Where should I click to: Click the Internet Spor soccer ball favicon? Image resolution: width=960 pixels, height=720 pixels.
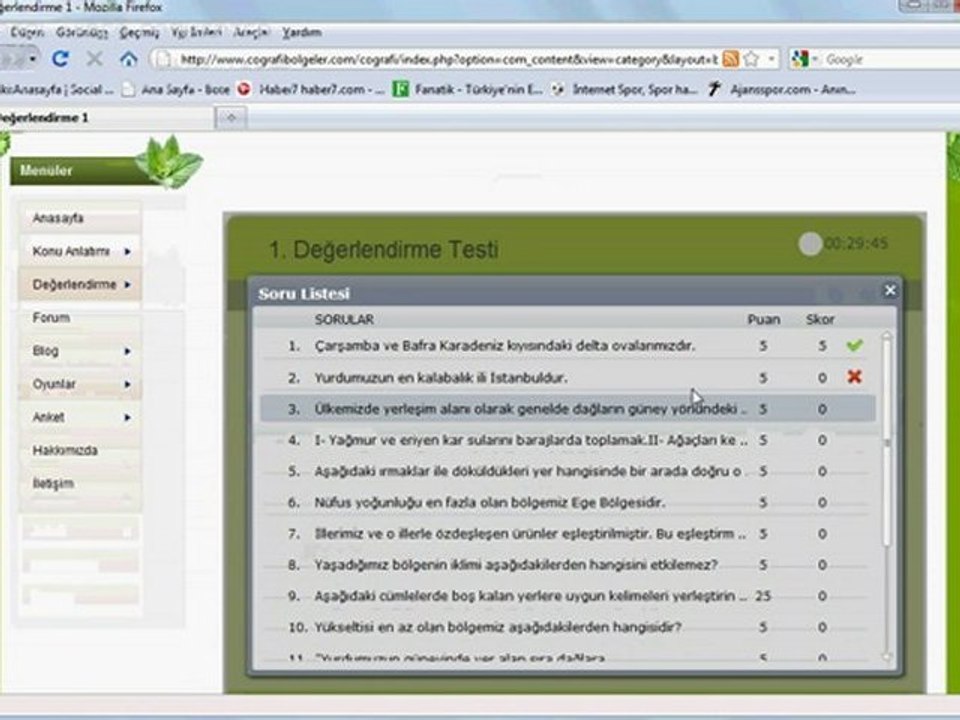coord(557,89)
